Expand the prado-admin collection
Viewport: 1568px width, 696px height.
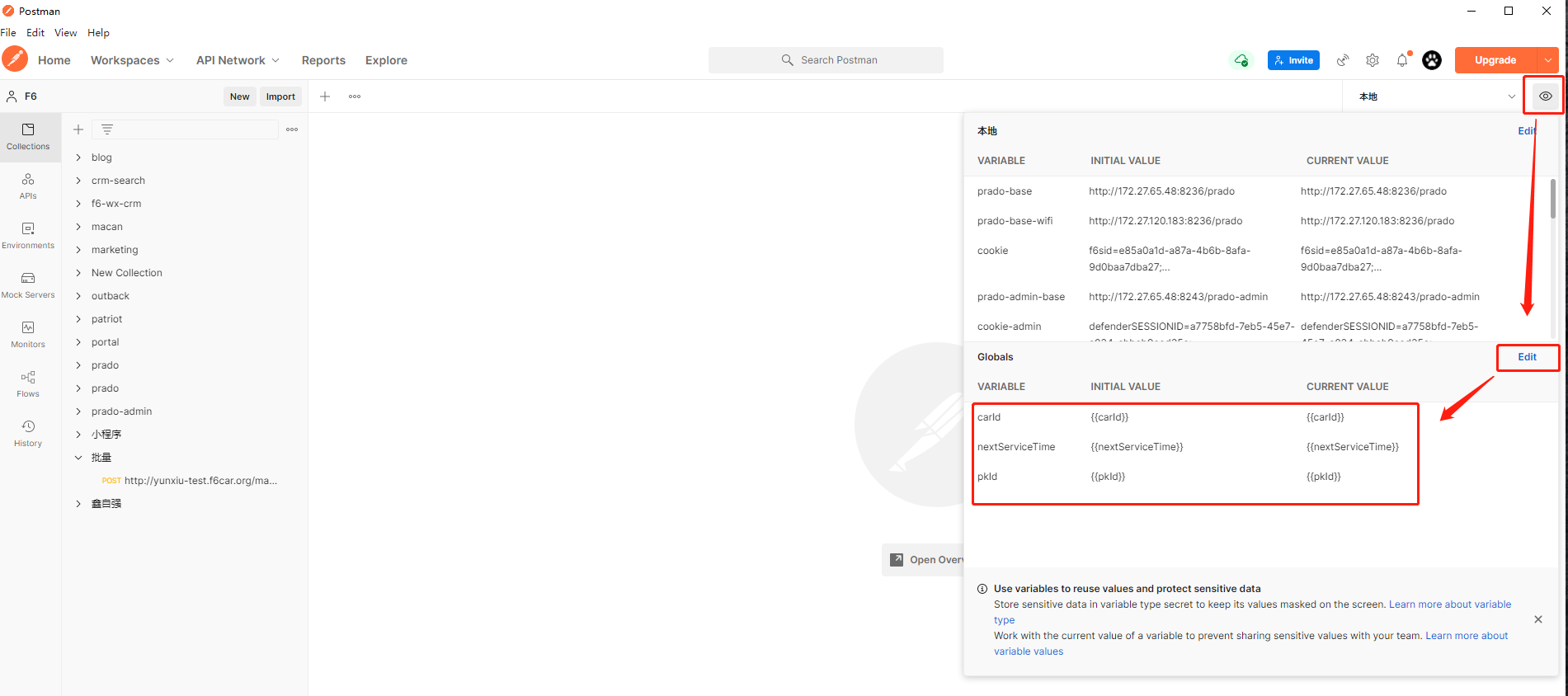[x=78, y=411]
